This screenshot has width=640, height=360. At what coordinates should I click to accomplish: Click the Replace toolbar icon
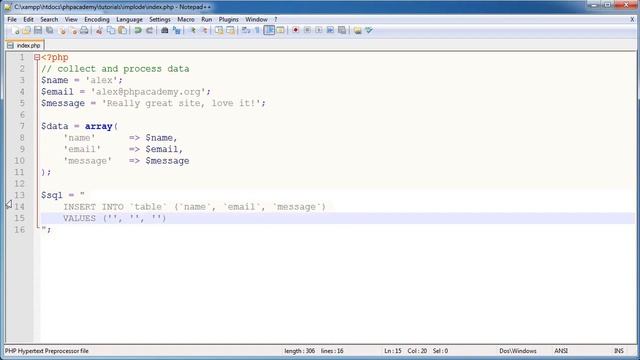pos(176,31)
